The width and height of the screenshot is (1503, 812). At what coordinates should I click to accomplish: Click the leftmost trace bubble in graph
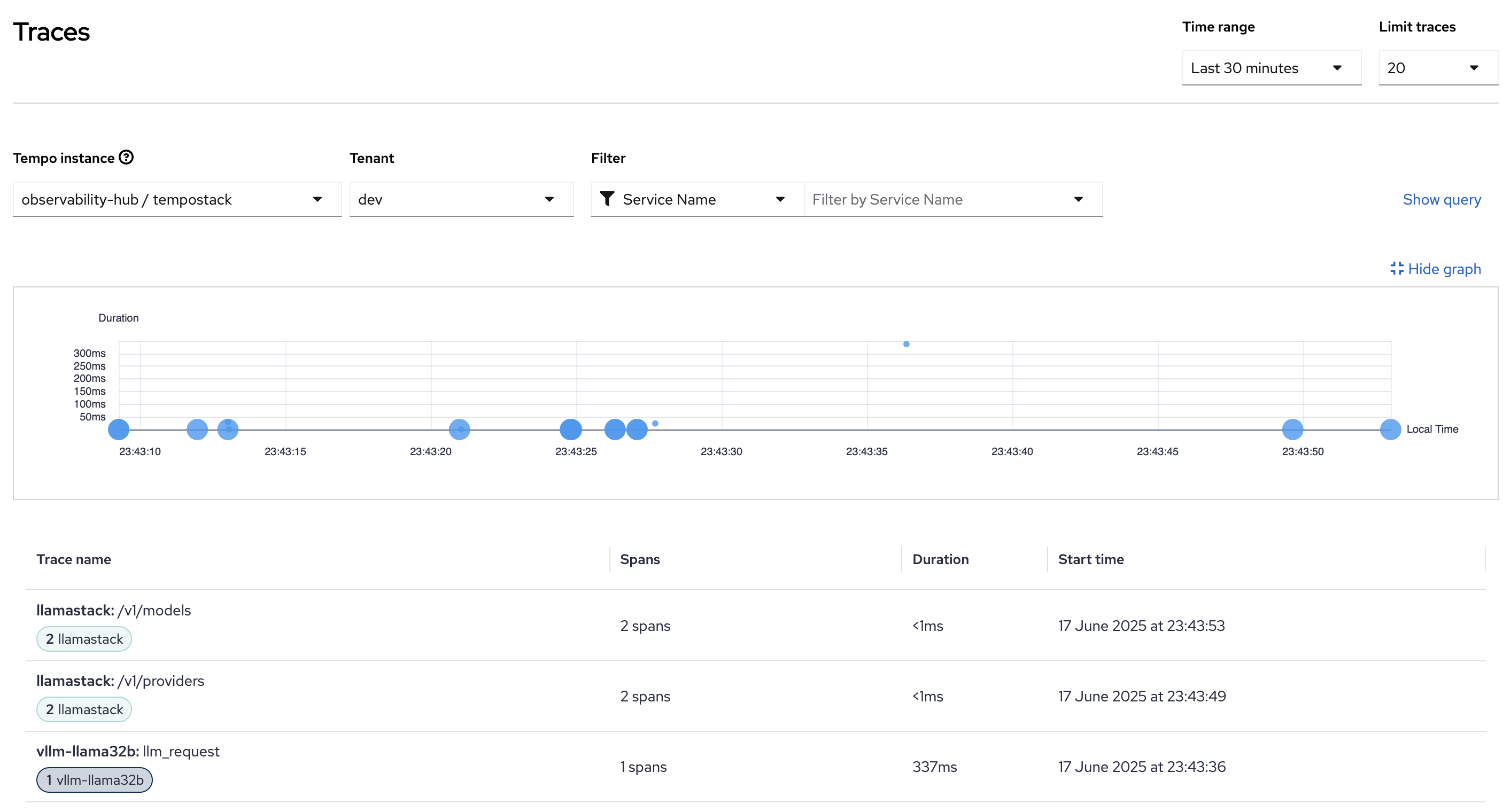tap(119, 430)
